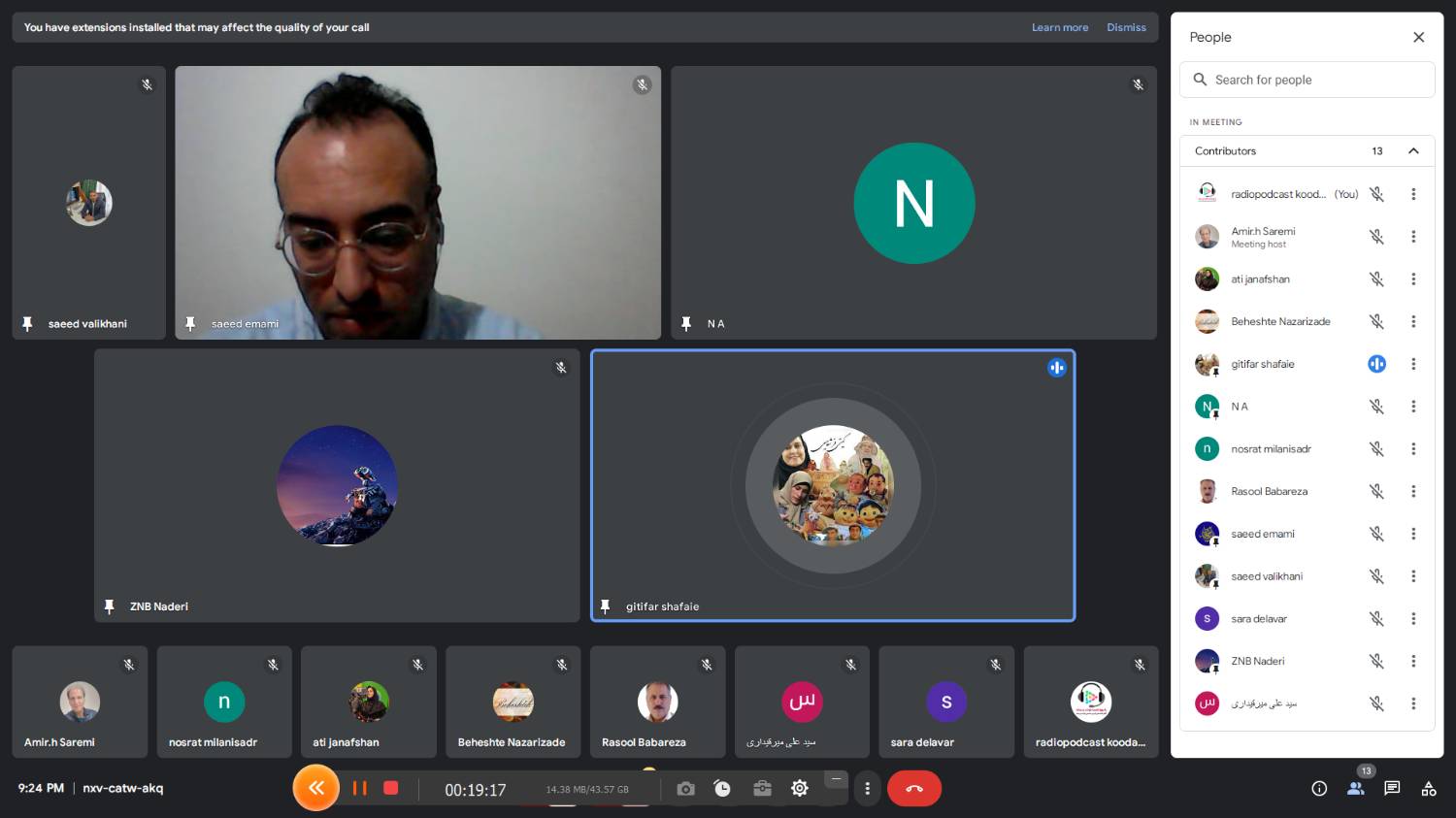Unpin the saeed valikhani tile pin icon
The image size is (1456, 818).
pyautogui.click(x=27, y=324)
